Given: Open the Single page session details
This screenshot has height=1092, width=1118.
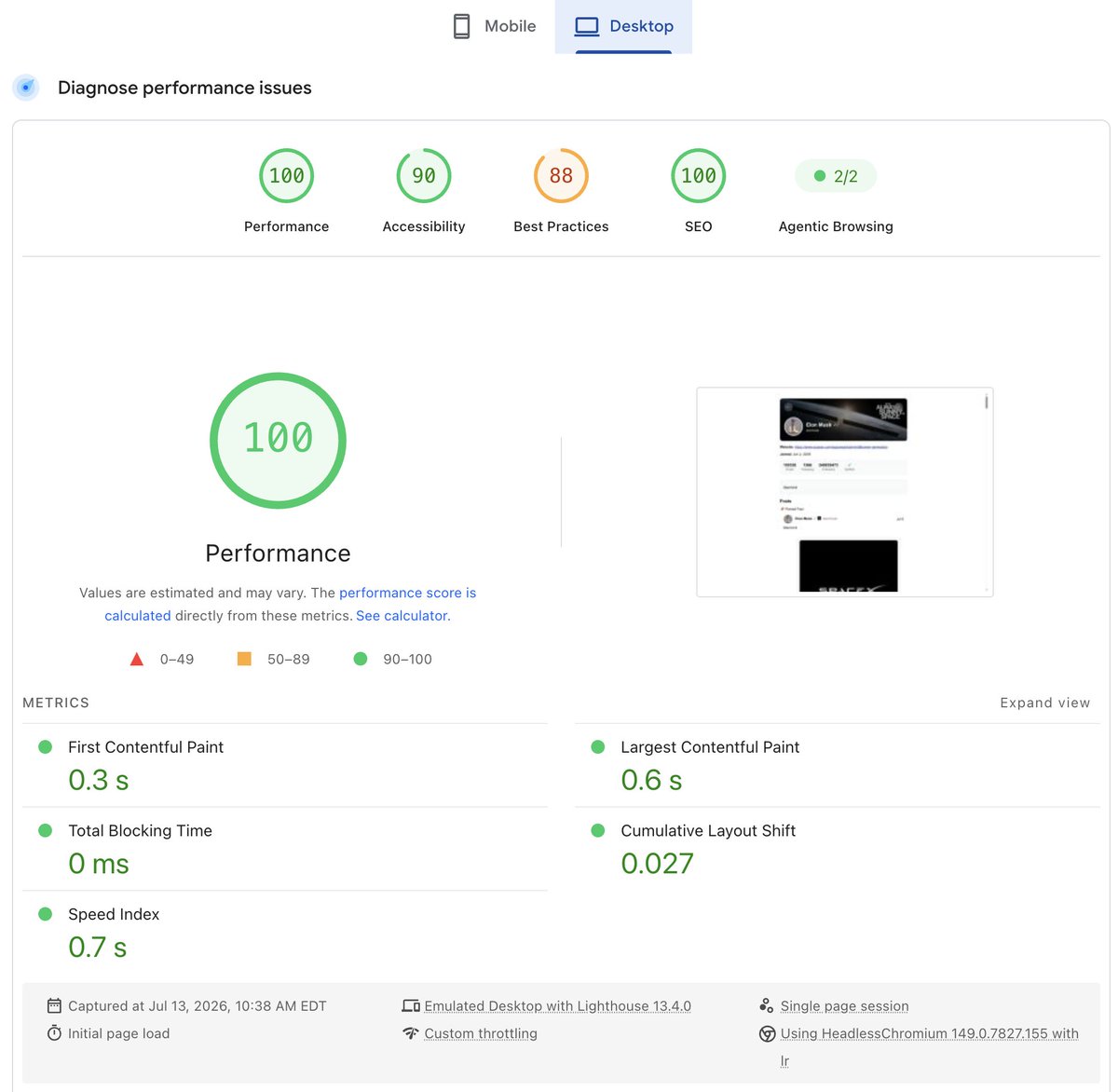Looking at the screenshot, I should [844, 1006].
